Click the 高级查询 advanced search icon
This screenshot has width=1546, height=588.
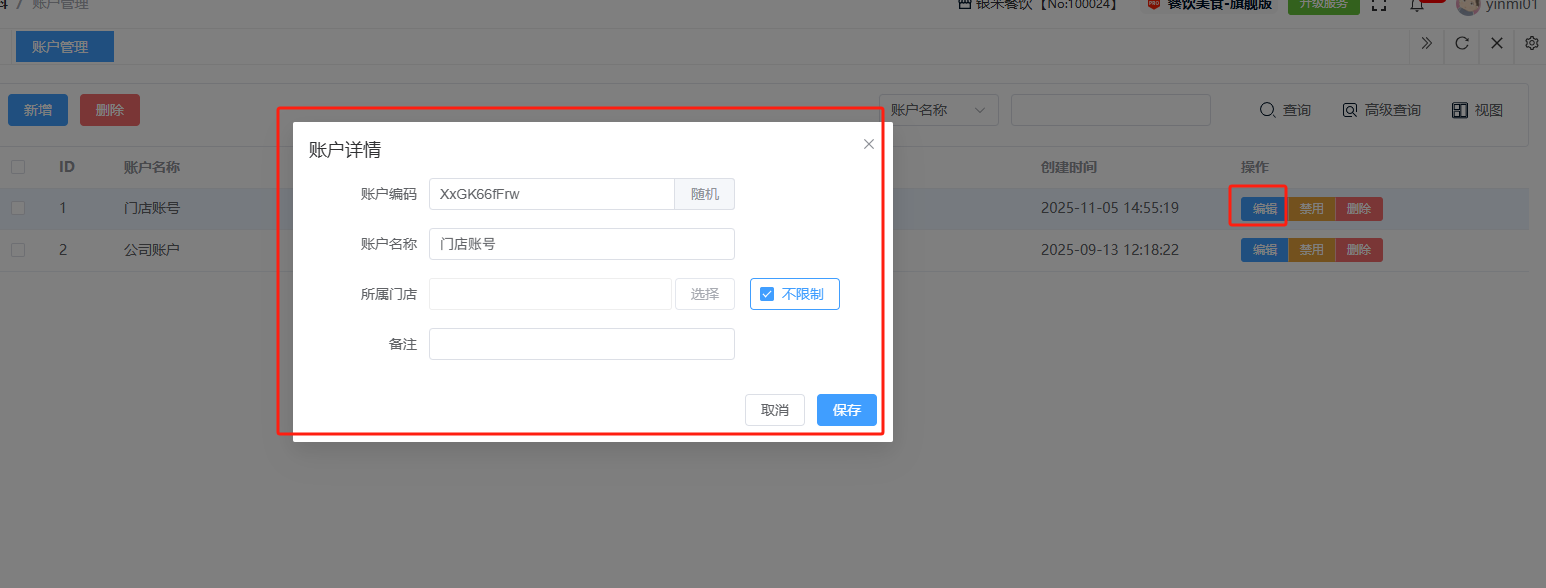pyautogui.click(x=1350, y=110)
